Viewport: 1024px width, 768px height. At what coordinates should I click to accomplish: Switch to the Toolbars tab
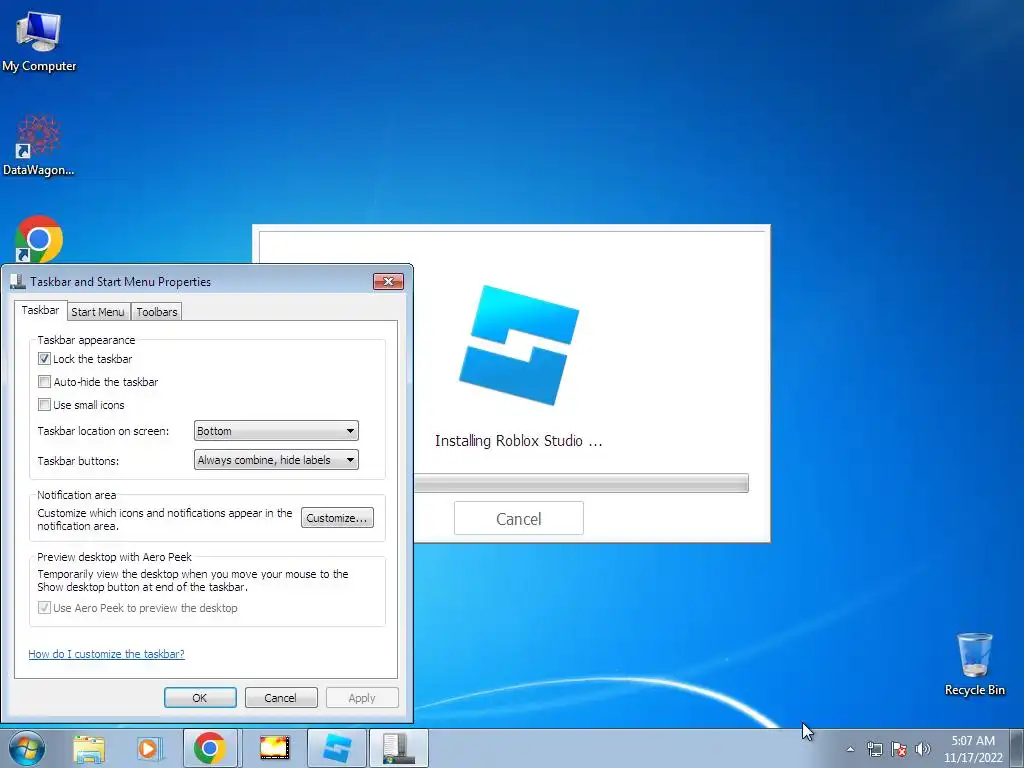coord(157,312)
